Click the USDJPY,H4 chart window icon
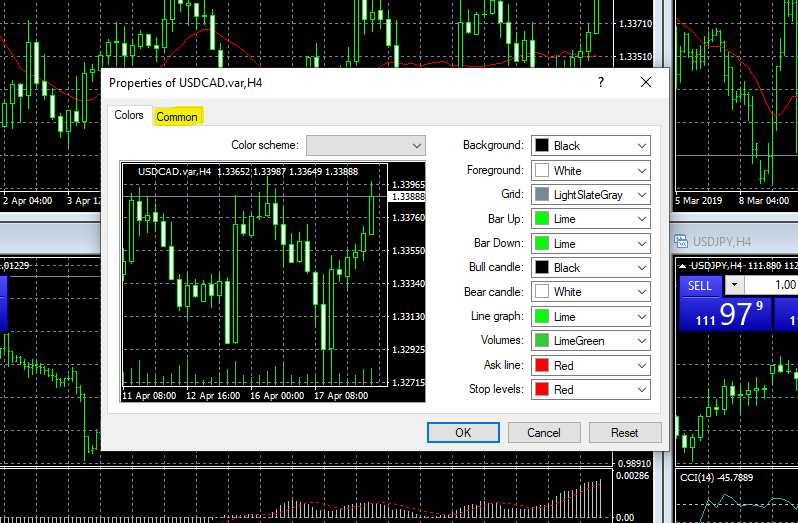This screenshot has width=798, height=523. point(681,241)
